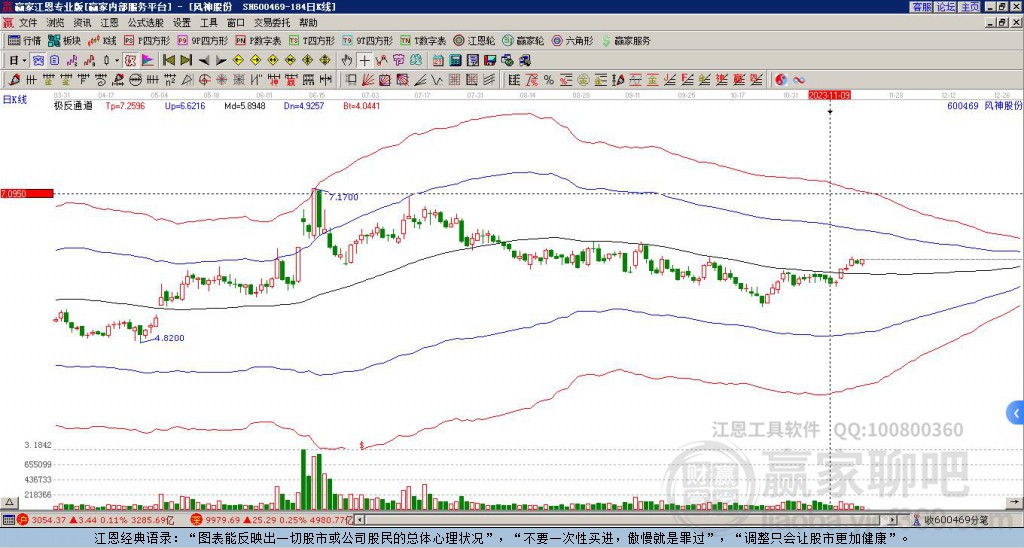Open the T数字表 tool
The width and height of the screenshot is (1024, 548).
click(x=423, y=40)
